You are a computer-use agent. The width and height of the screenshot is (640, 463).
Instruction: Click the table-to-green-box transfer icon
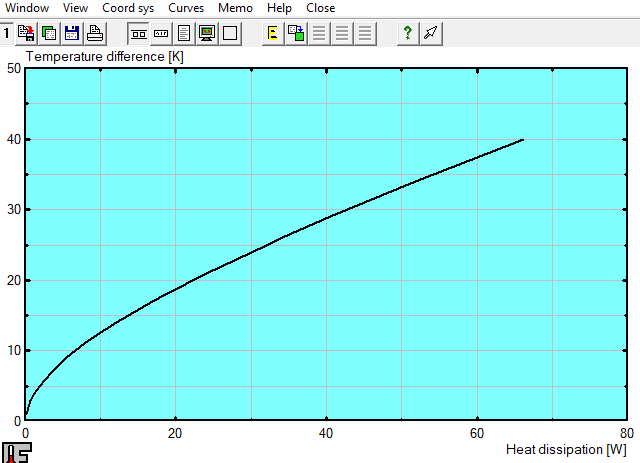click(x=296, y=33)
